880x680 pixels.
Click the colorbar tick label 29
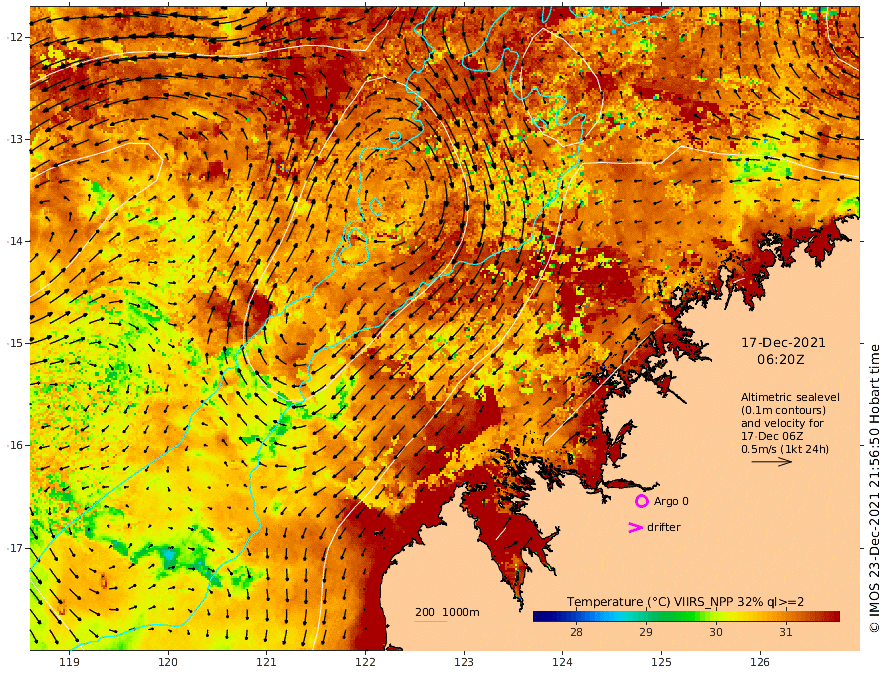pyautogui.click(x=646, y=632)
